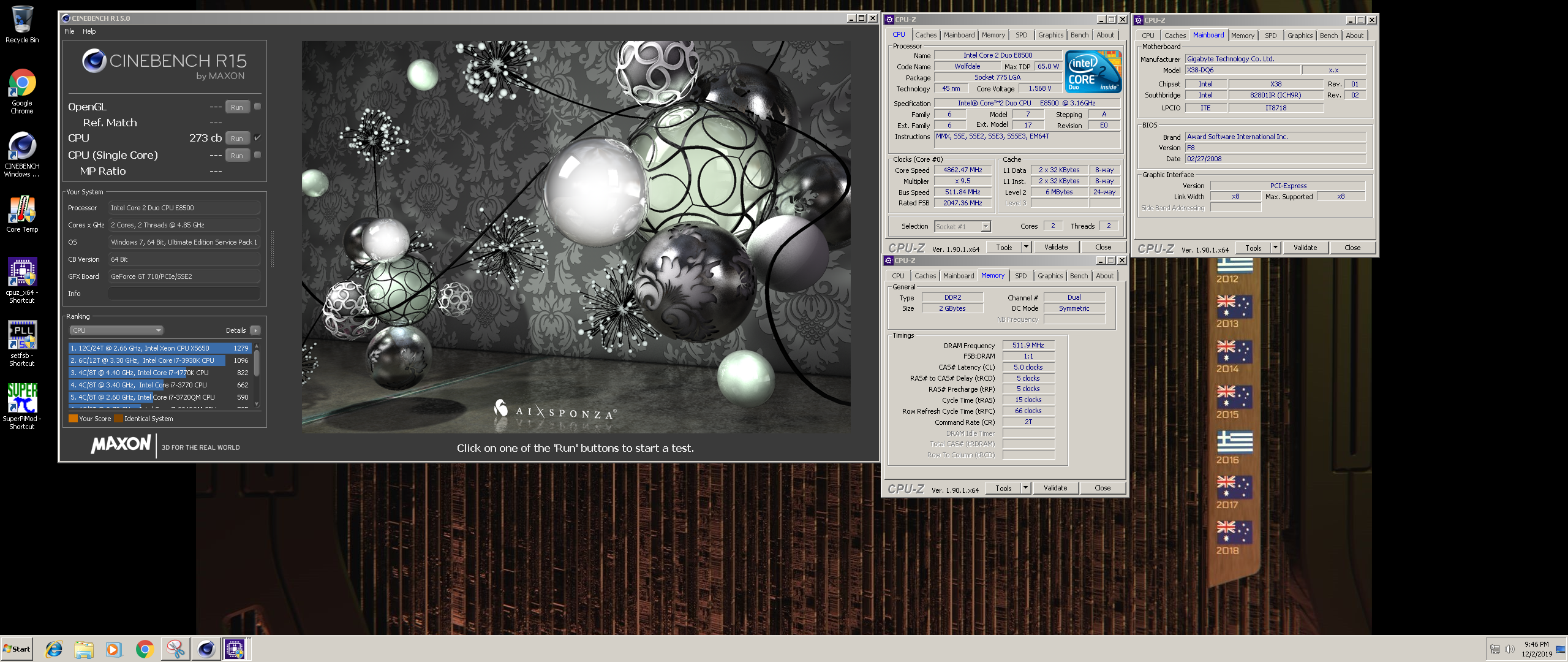The height and width of the screenshot is (662, 1568).
Task: Click Tools button in CPU-Z Mainboard window
Action: [x=1253, y=248]
